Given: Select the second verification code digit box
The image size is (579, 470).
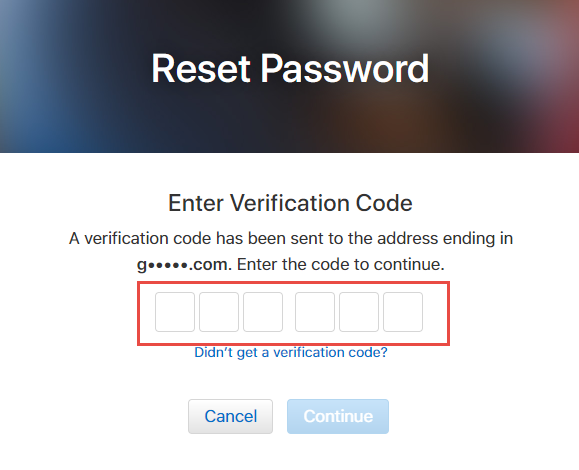Looking at the screenshot, I should point(219,312).
